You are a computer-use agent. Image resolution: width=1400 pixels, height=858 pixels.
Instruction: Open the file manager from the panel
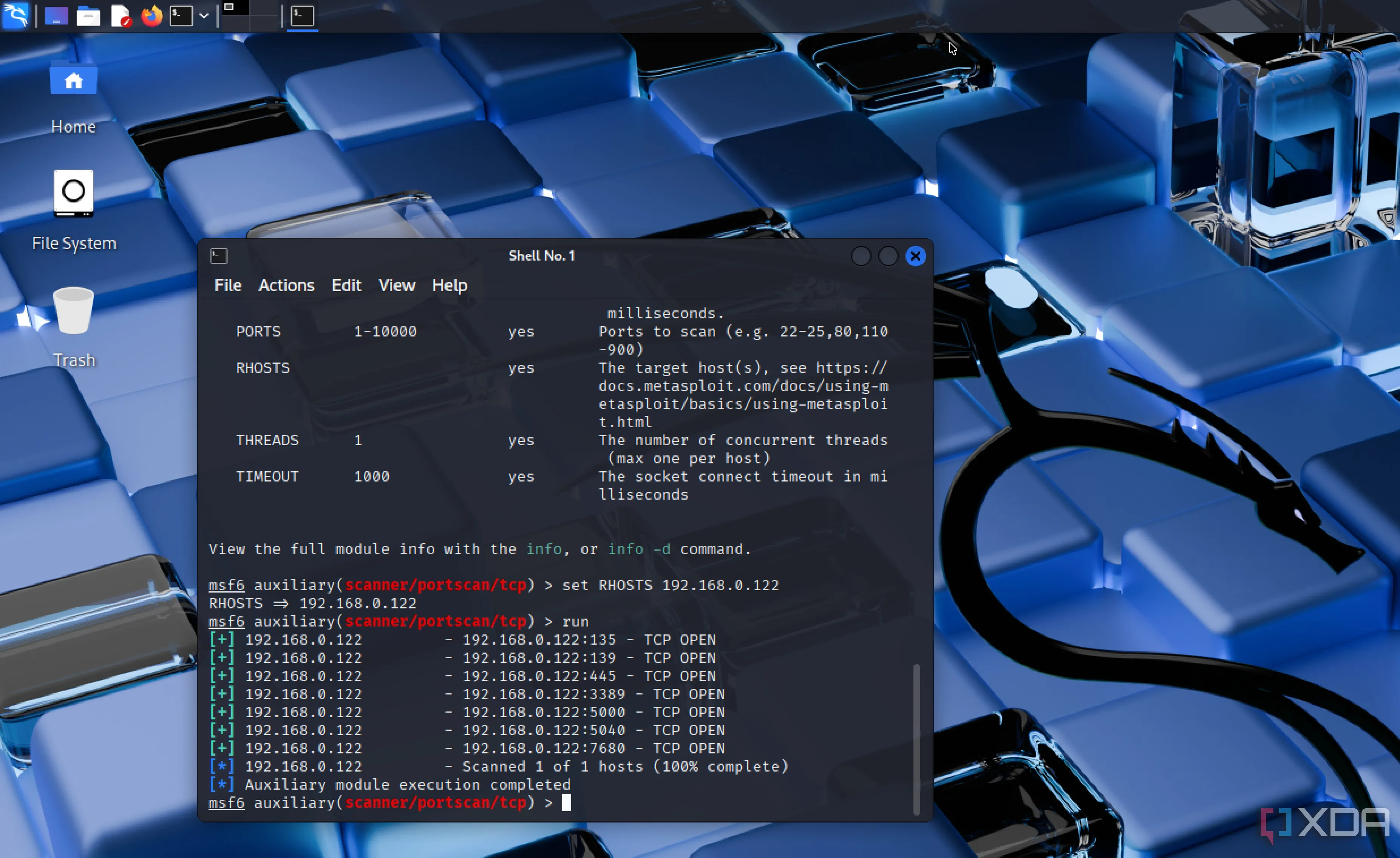click(x=88, y=15)
